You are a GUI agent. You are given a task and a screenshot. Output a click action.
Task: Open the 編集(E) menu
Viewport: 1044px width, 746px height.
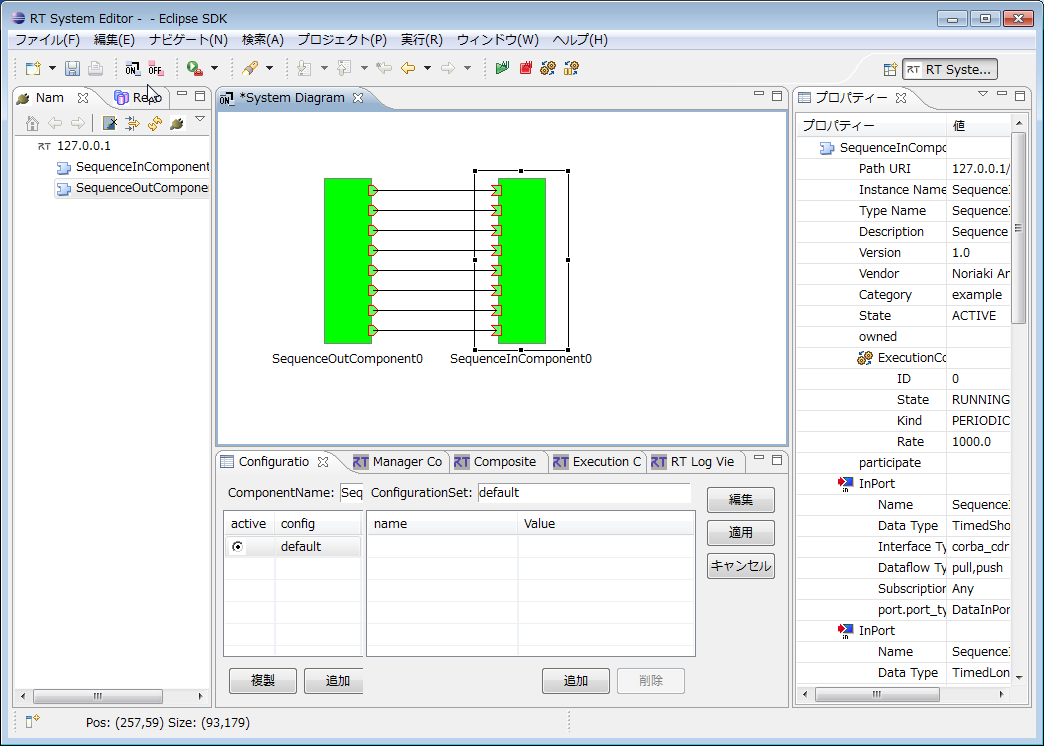pos(114,40)
